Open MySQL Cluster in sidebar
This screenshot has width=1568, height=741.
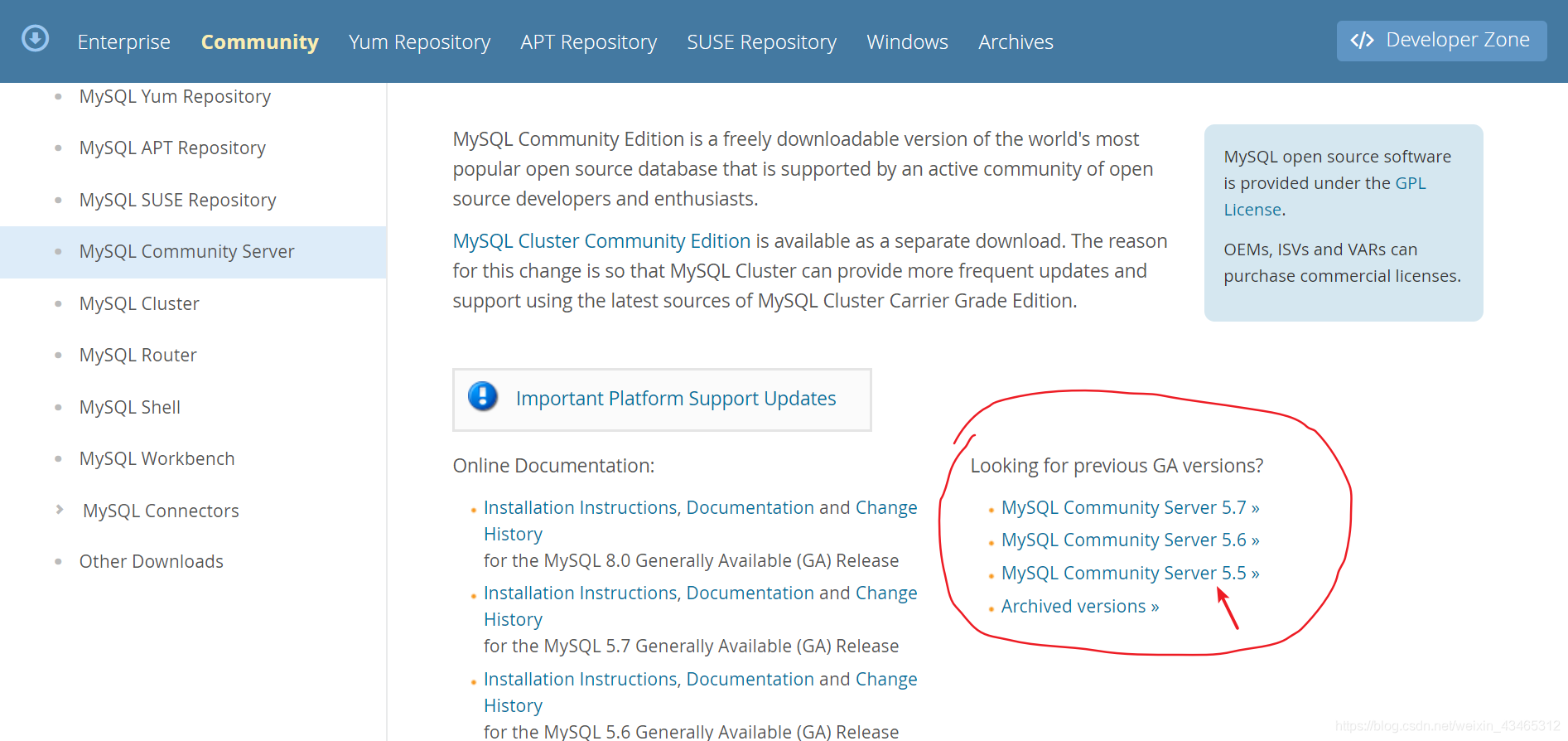(139, 304)
